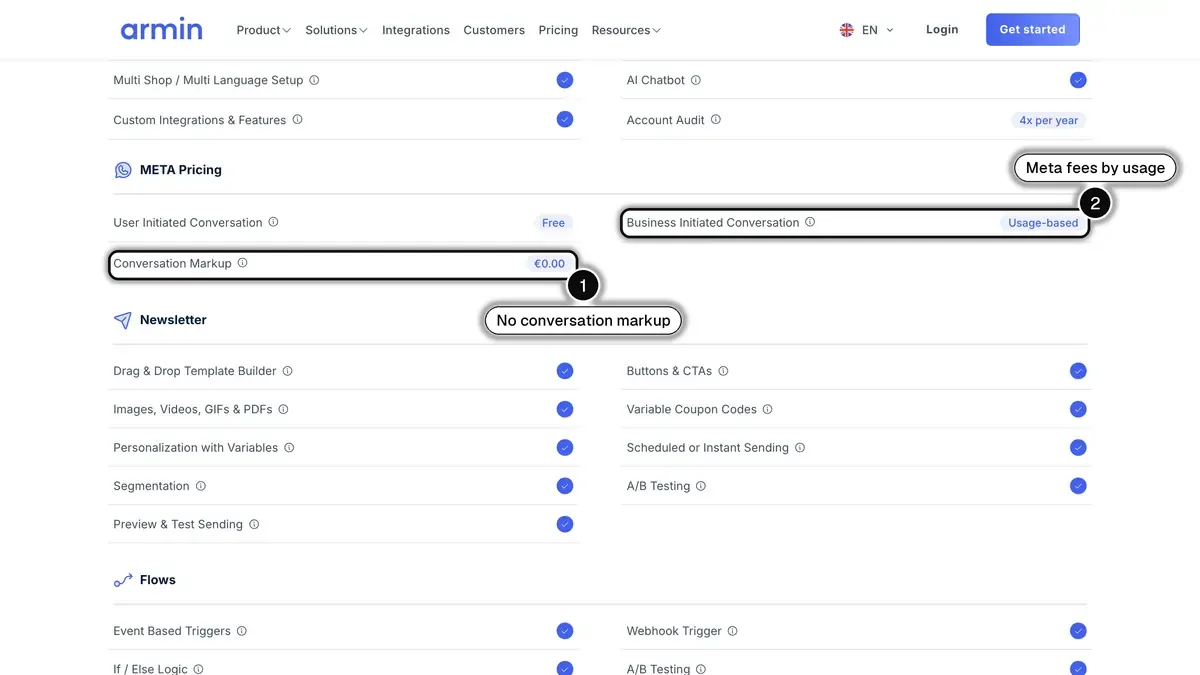Screen dimensions: 1200x675
Task: Click checkmark for Images, Videos, GIFs & PDFs
Action: 565,409
